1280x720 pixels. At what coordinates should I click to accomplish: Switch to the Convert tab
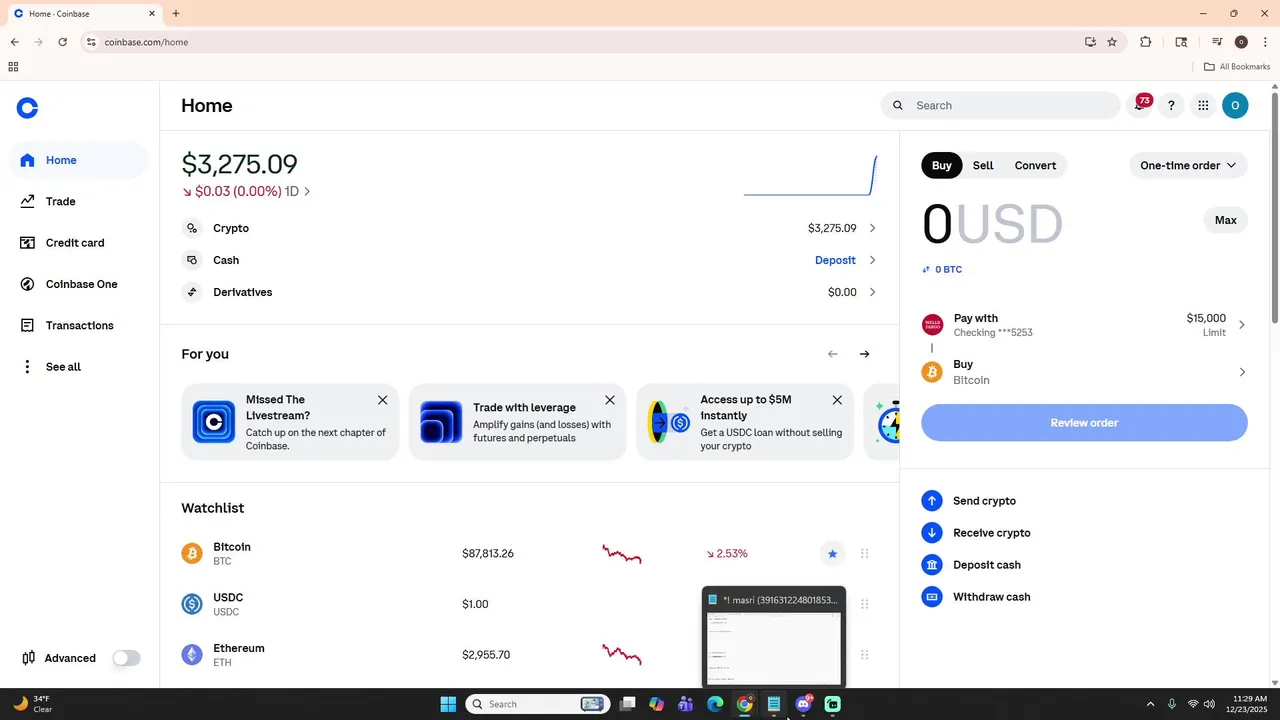click(1035, 166)
